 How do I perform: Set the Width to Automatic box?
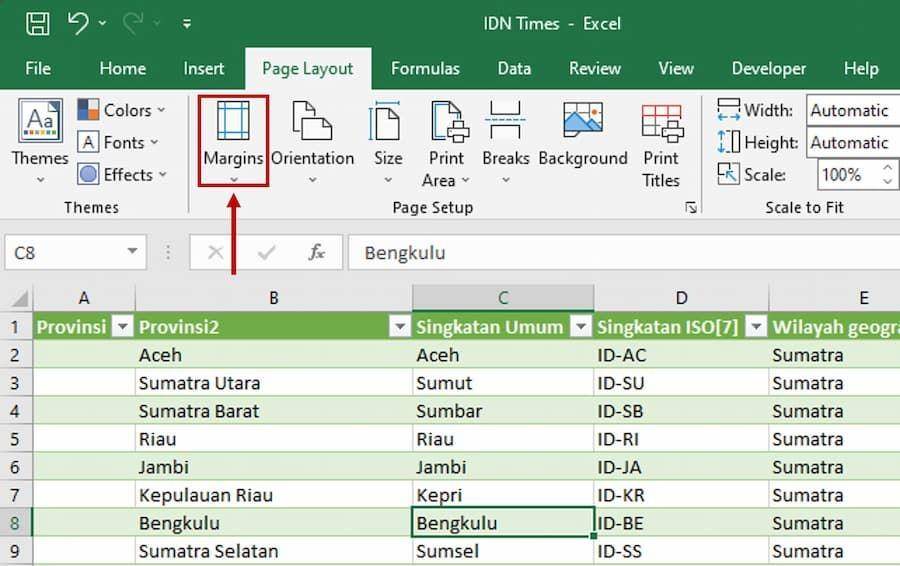[x=853, y=110]
